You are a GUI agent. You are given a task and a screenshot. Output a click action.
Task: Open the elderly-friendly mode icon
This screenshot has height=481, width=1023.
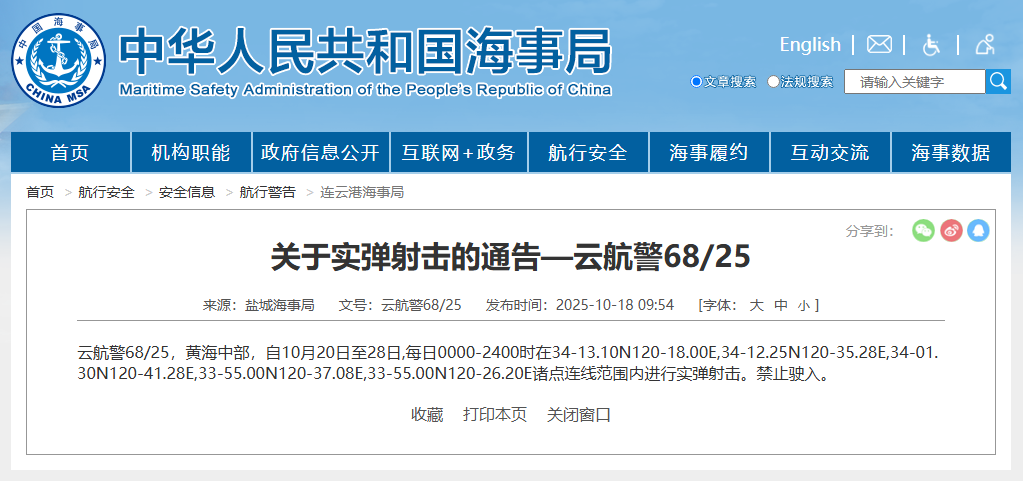pos(985,44)
